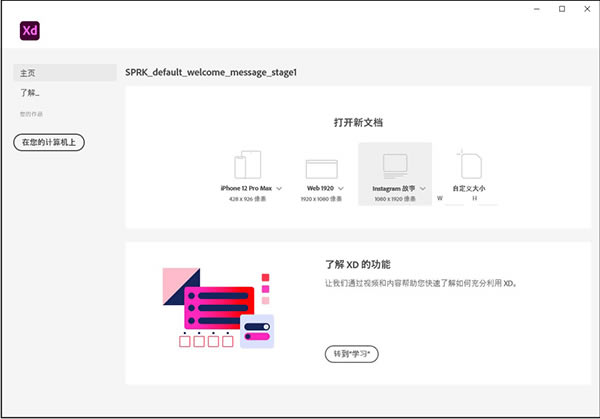
Task: Click the 转到"学习" button
Action: pyautogui.click(x=352, y=354)
